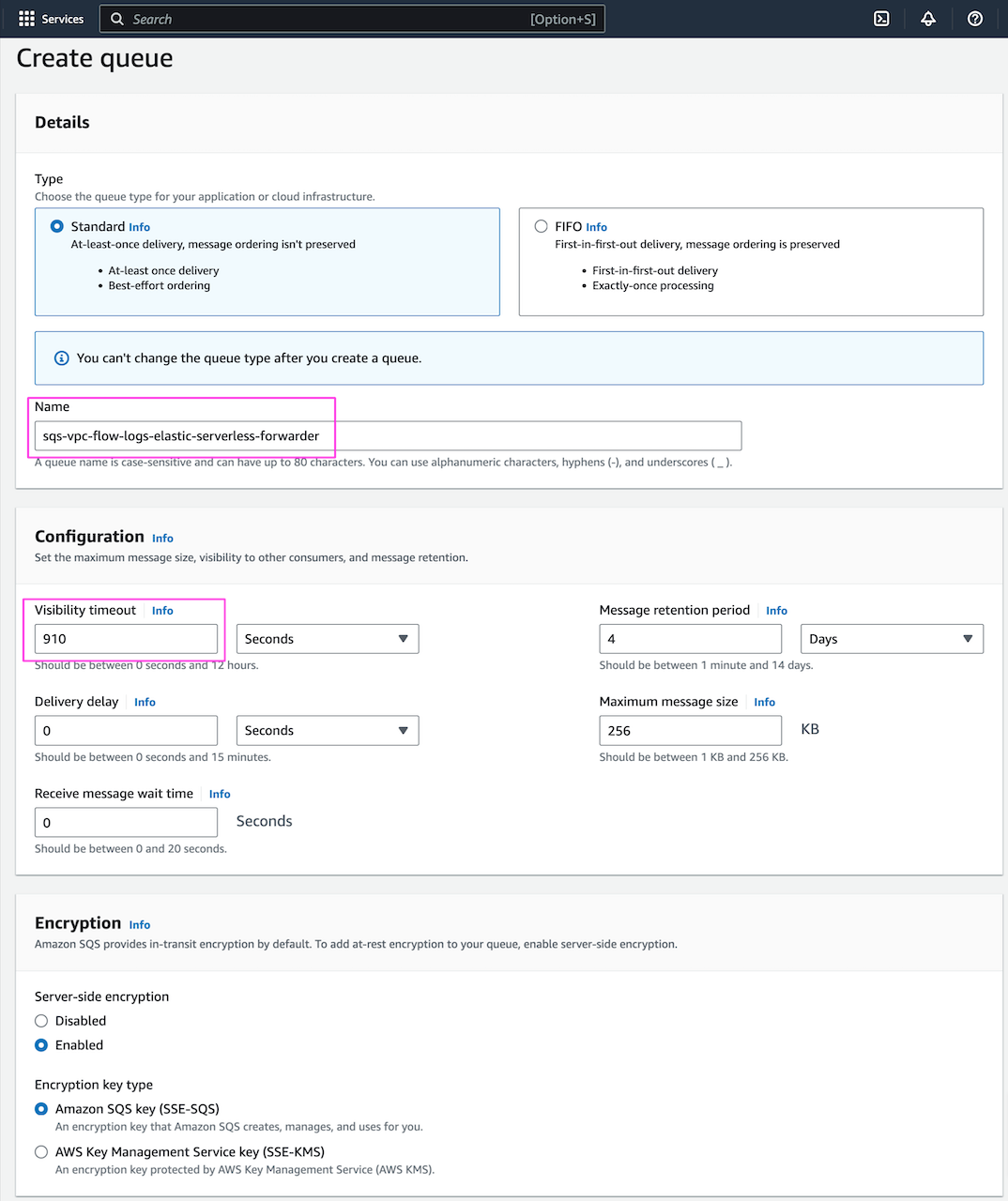Click Info beside Message retention period

[776, 610]
